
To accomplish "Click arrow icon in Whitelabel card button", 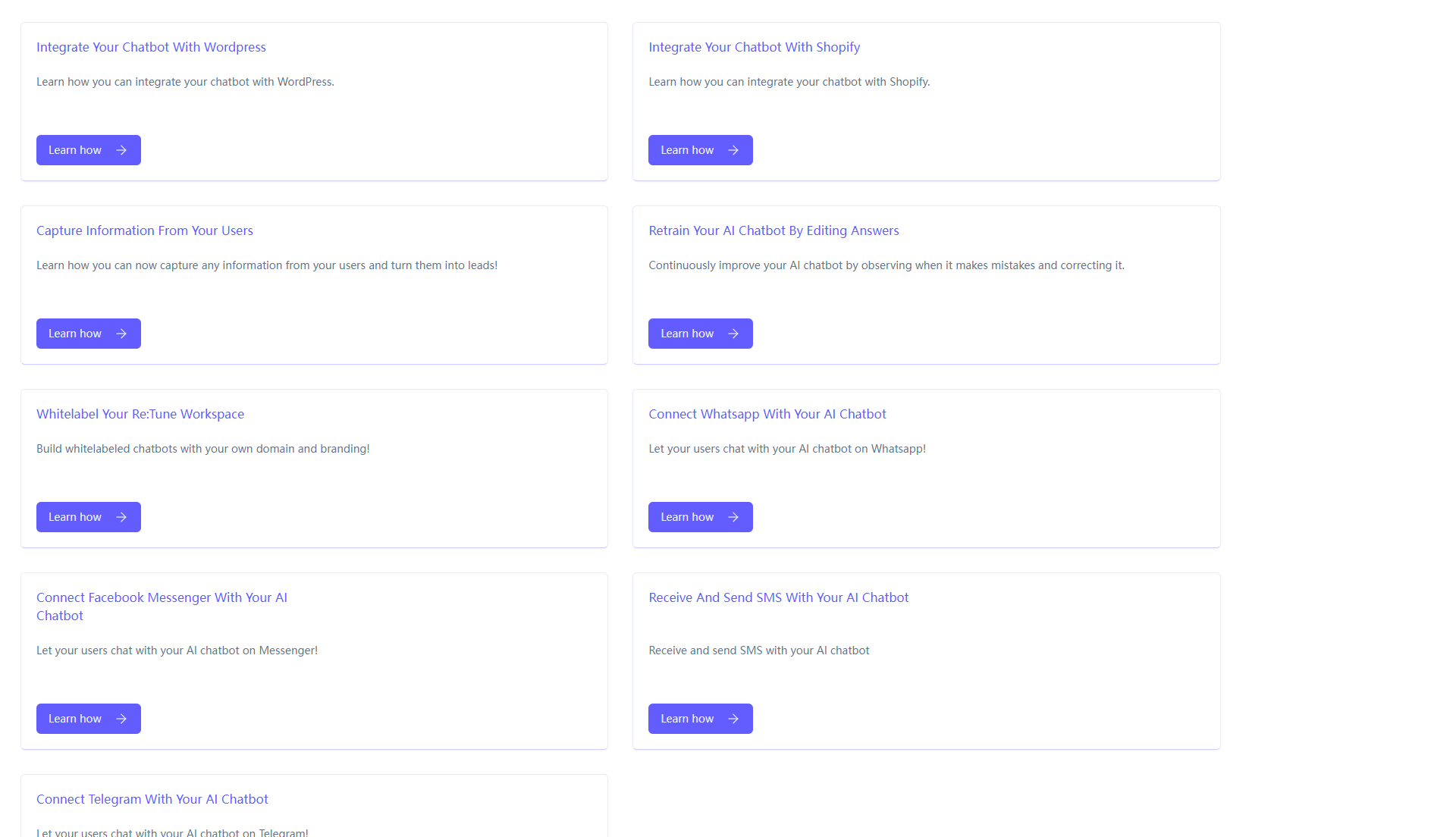I will (121, 517).
